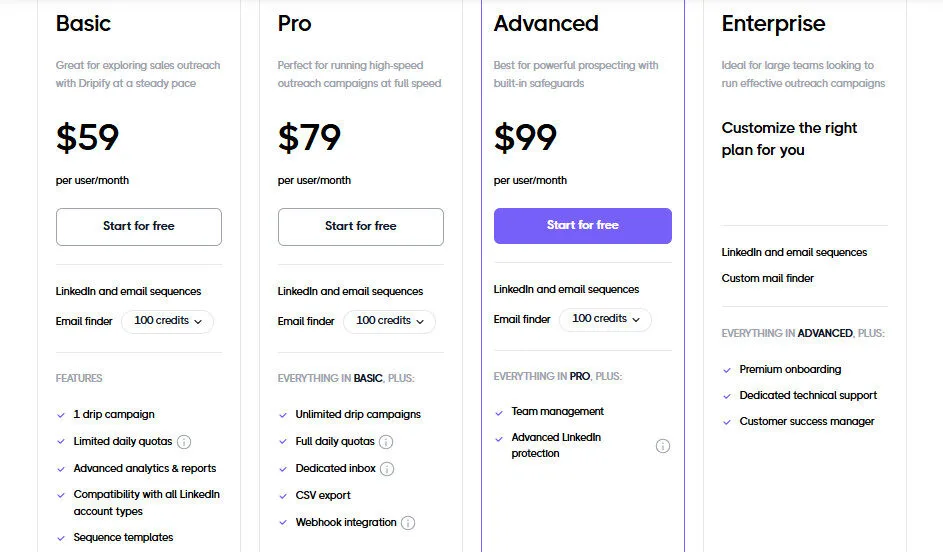This screenshot has height=552, width=943.
Task: Start free trial of Basic plan
Action: 138,226
